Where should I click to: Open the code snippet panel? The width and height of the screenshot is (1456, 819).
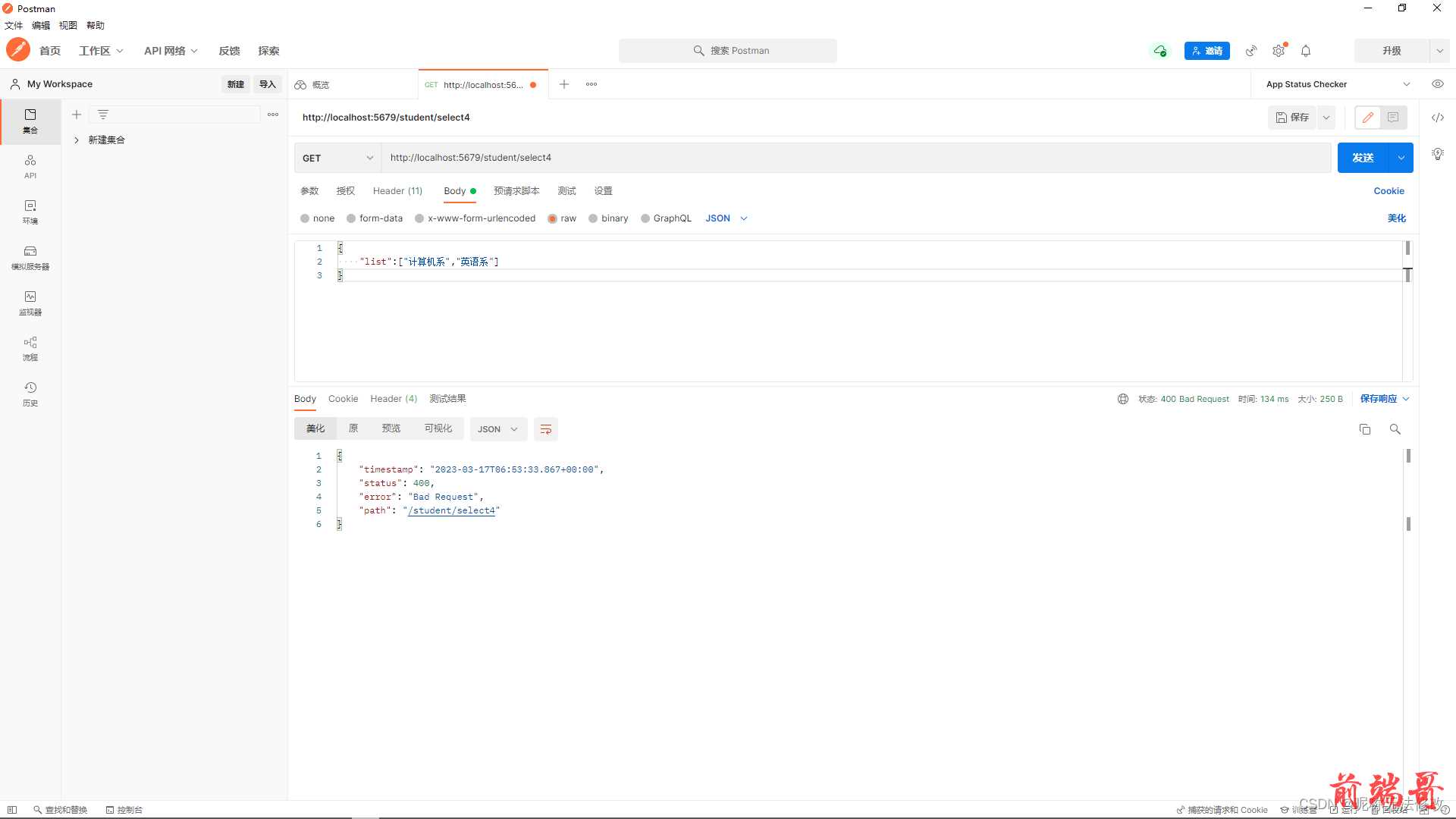tap(1438, 118)
